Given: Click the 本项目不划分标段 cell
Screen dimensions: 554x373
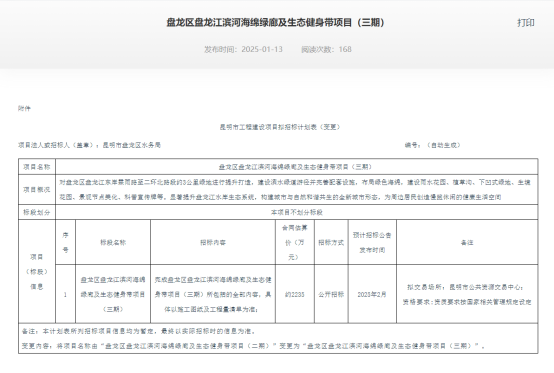Looking at the screenshot, I should 297,212.
